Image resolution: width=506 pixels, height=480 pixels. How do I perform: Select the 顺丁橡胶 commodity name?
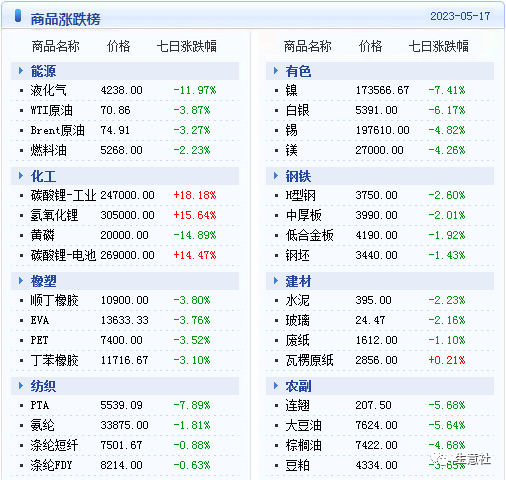coord(54,300)
